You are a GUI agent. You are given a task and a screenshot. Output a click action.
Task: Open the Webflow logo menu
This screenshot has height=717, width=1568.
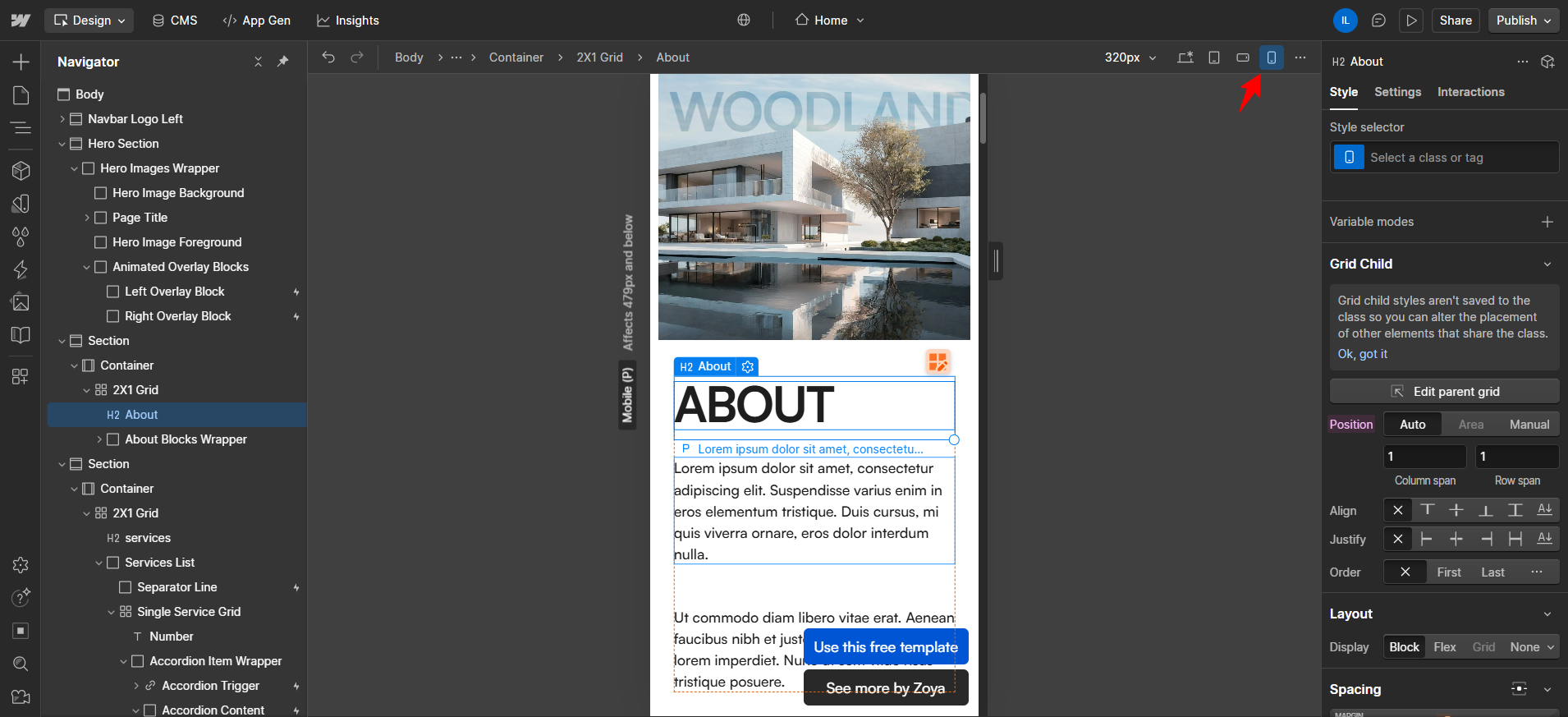21,21
